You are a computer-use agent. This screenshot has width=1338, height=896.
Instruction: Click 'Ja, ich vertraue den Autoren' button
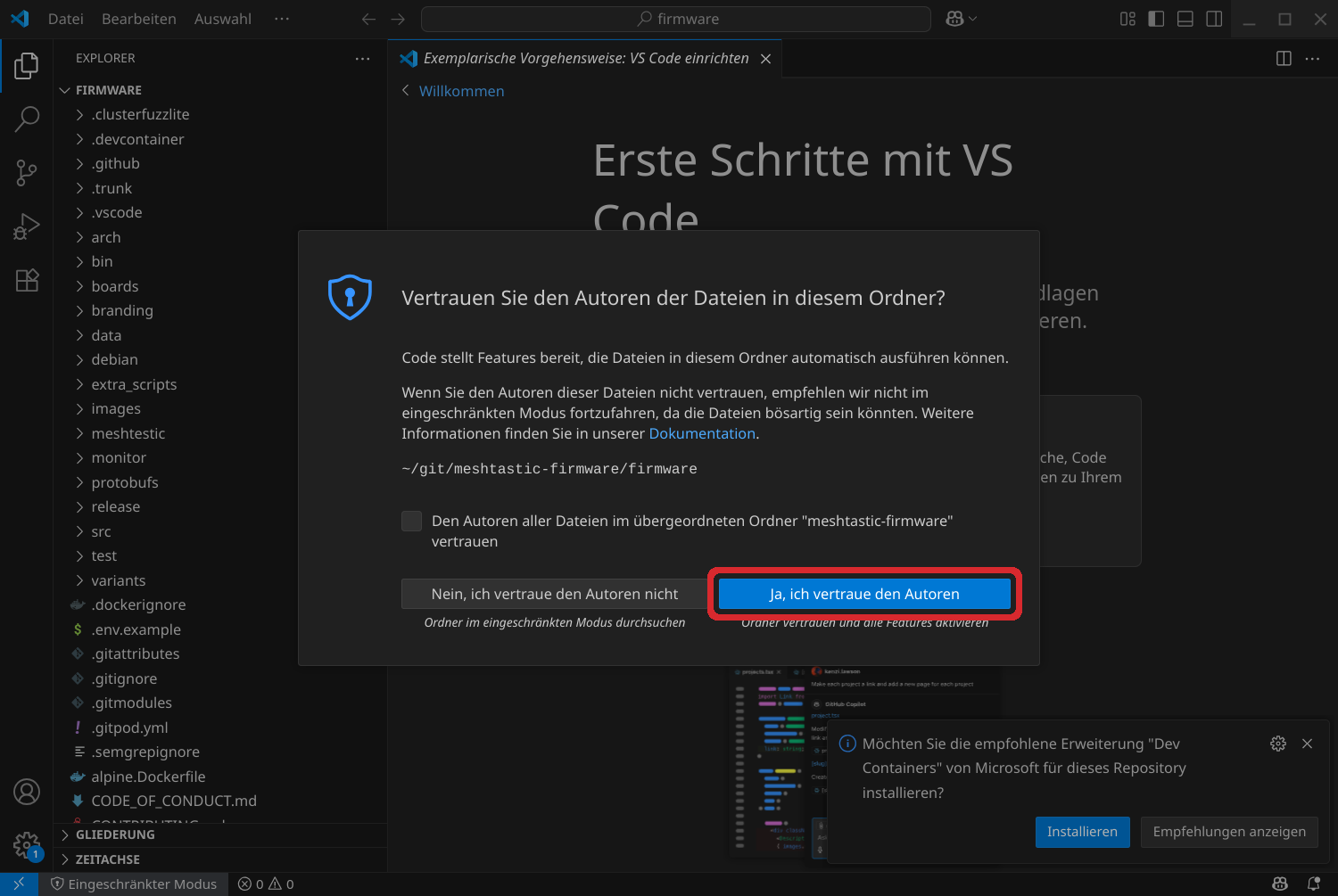point(863,594)
